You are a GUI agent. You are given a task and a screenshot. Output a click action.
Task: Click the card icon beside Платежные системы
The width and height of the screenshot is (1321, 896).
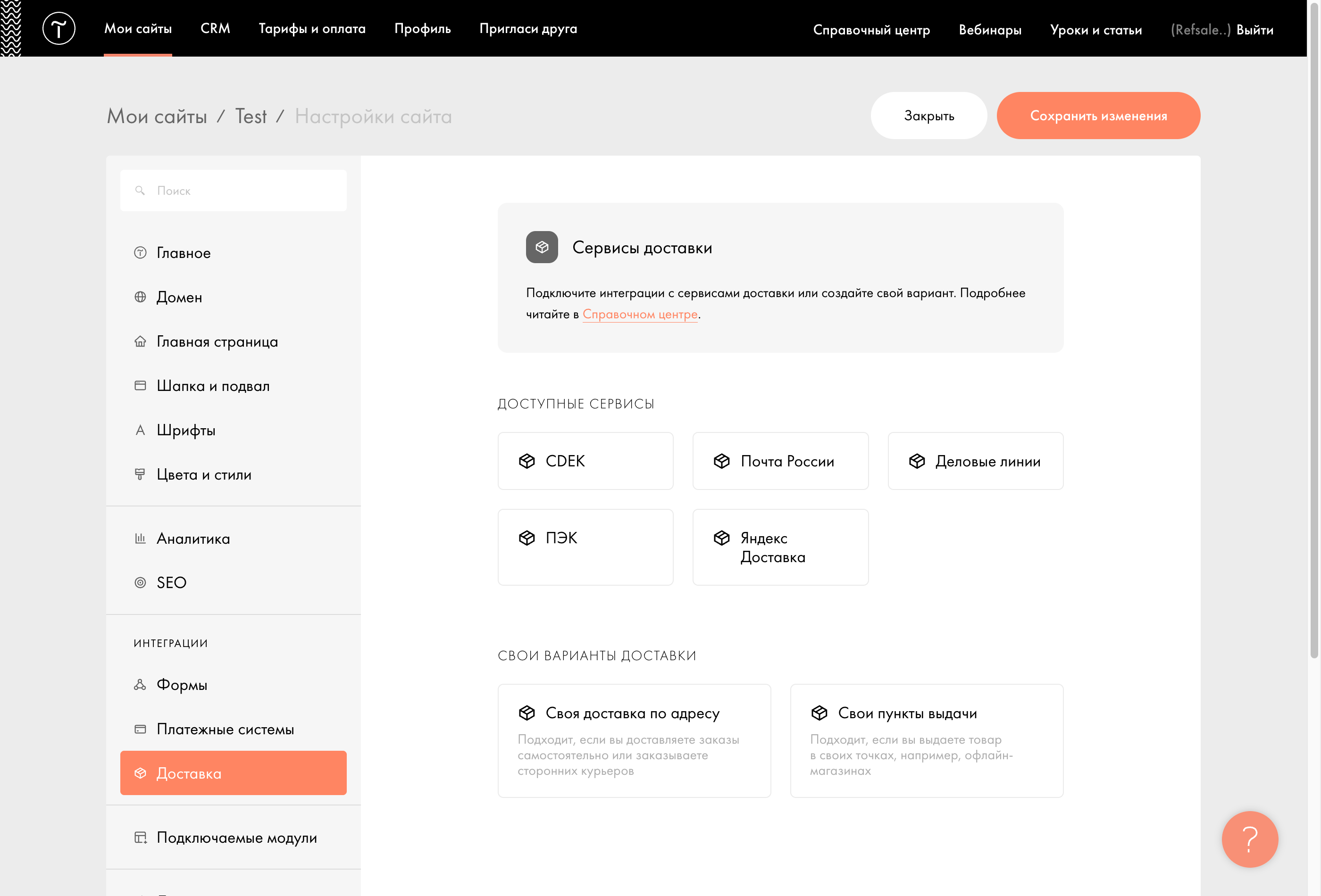pyautogui.click(x=140, y=729)
